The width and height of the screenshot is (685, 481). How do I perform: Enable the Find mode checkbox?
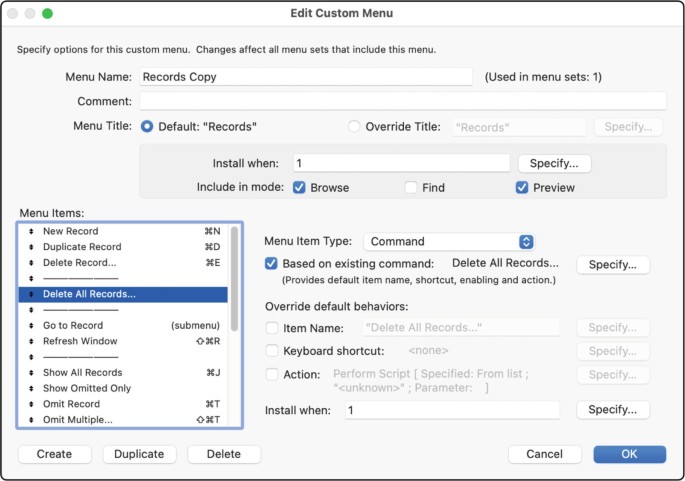click(x=411, y=187)
